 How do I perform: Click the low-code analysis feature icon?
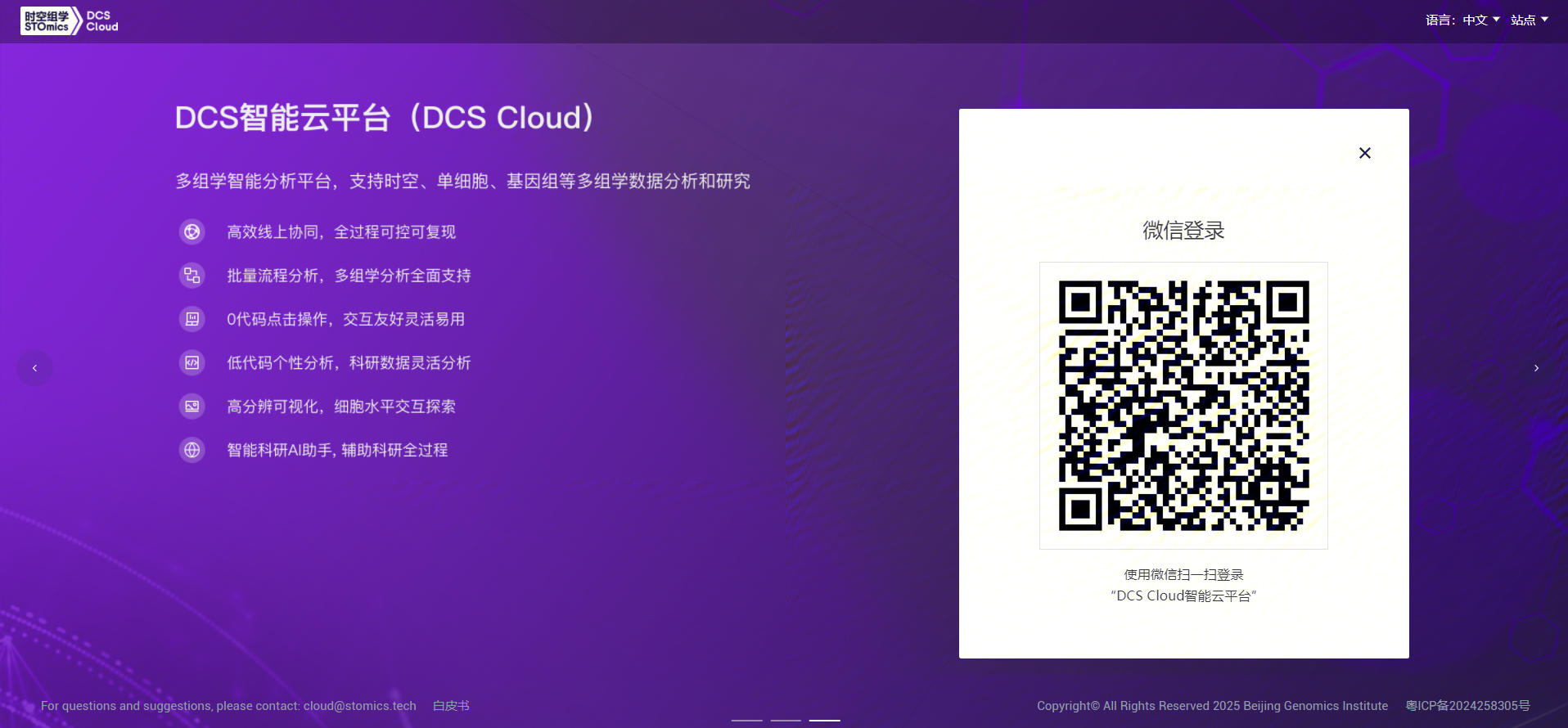pyautogui.click(x=192, y=362)
